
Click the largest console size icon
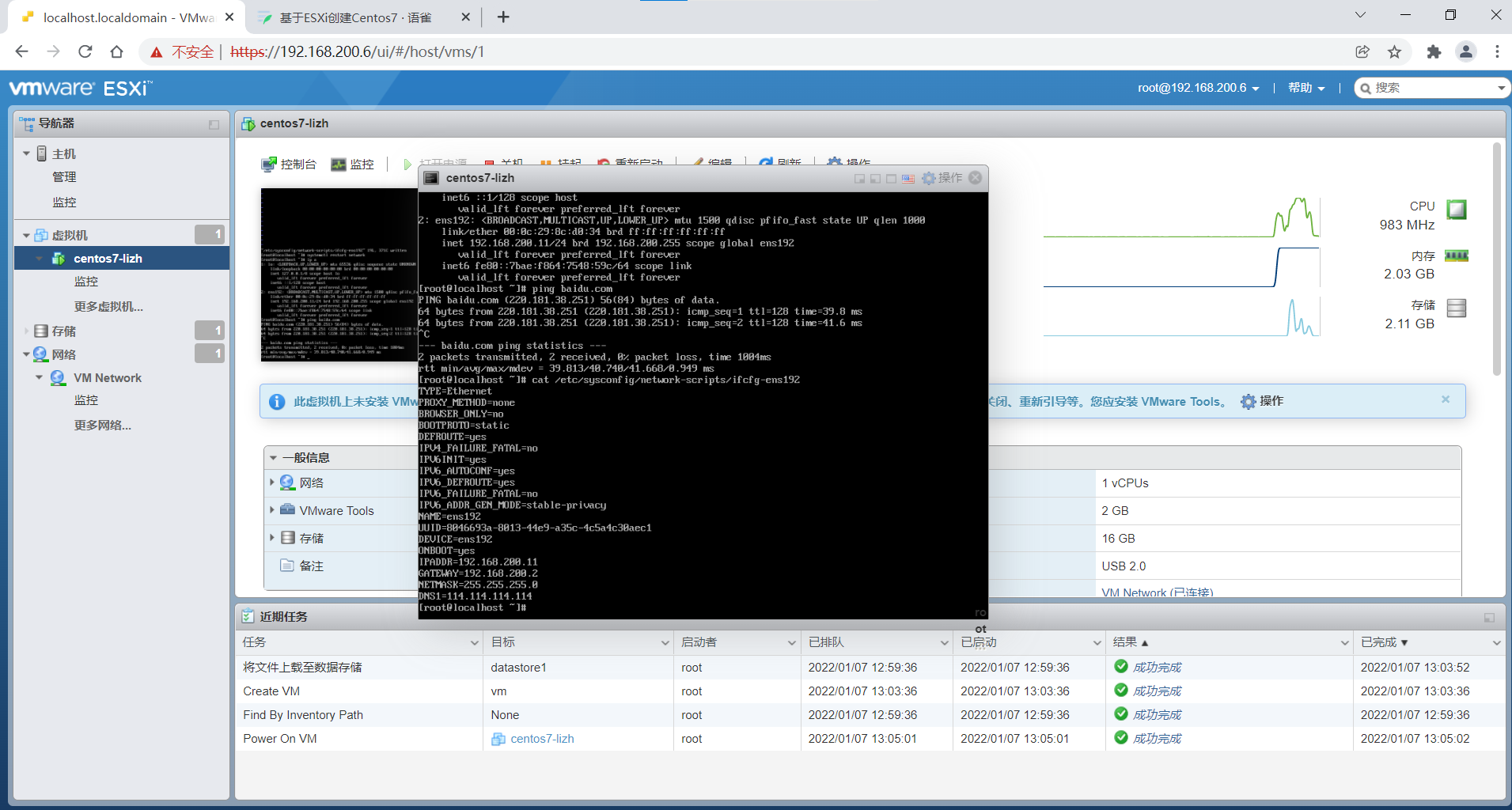892,179
